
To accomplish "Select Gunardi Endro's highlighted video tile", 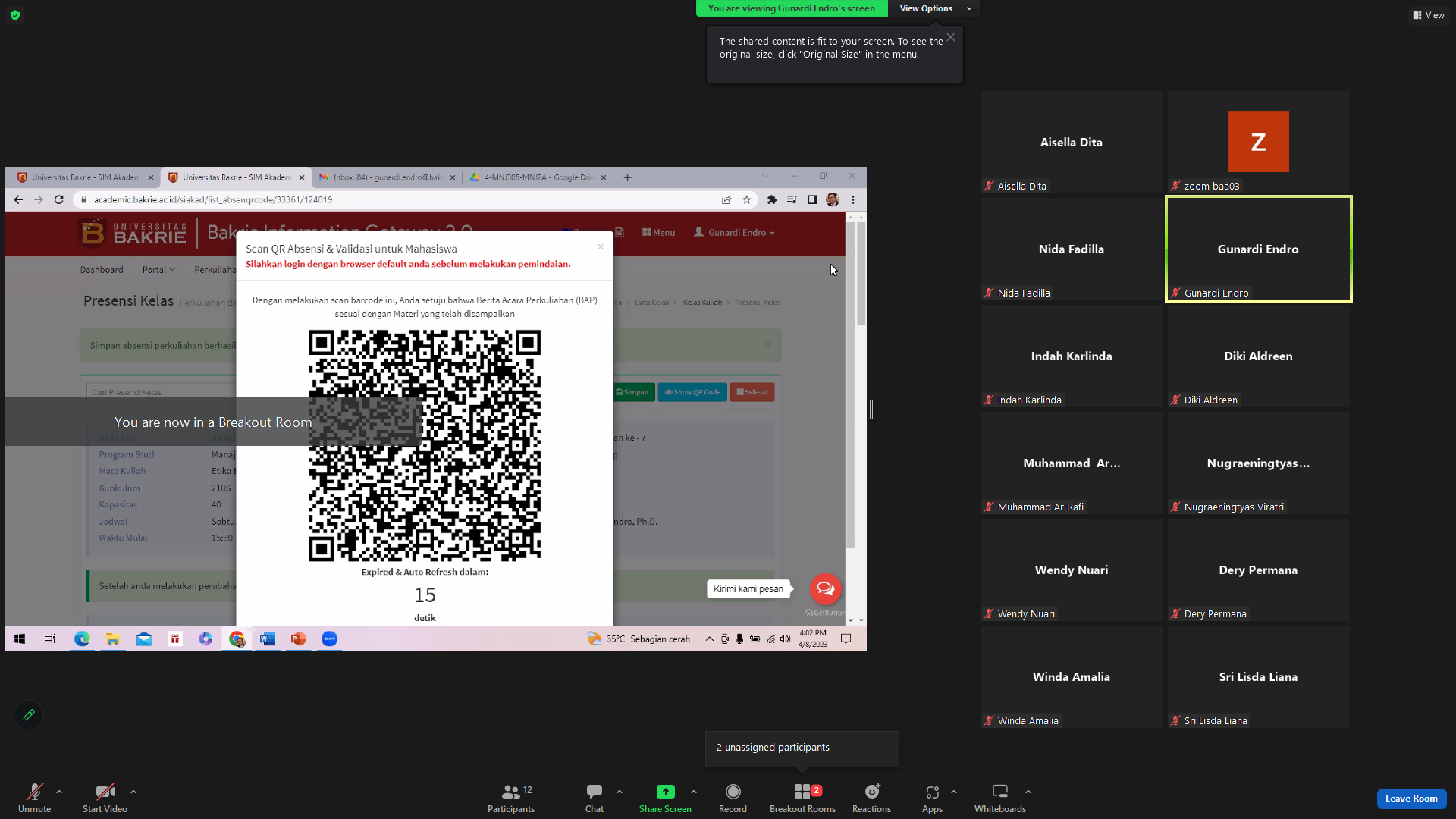I will [x=1258, y=249].
